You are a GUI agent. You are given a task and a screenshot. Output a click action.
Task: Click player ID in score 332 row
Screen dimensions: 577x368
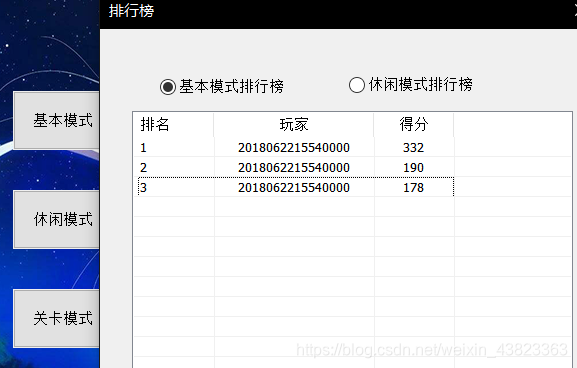pyautogui.click(x=294, y=148)
